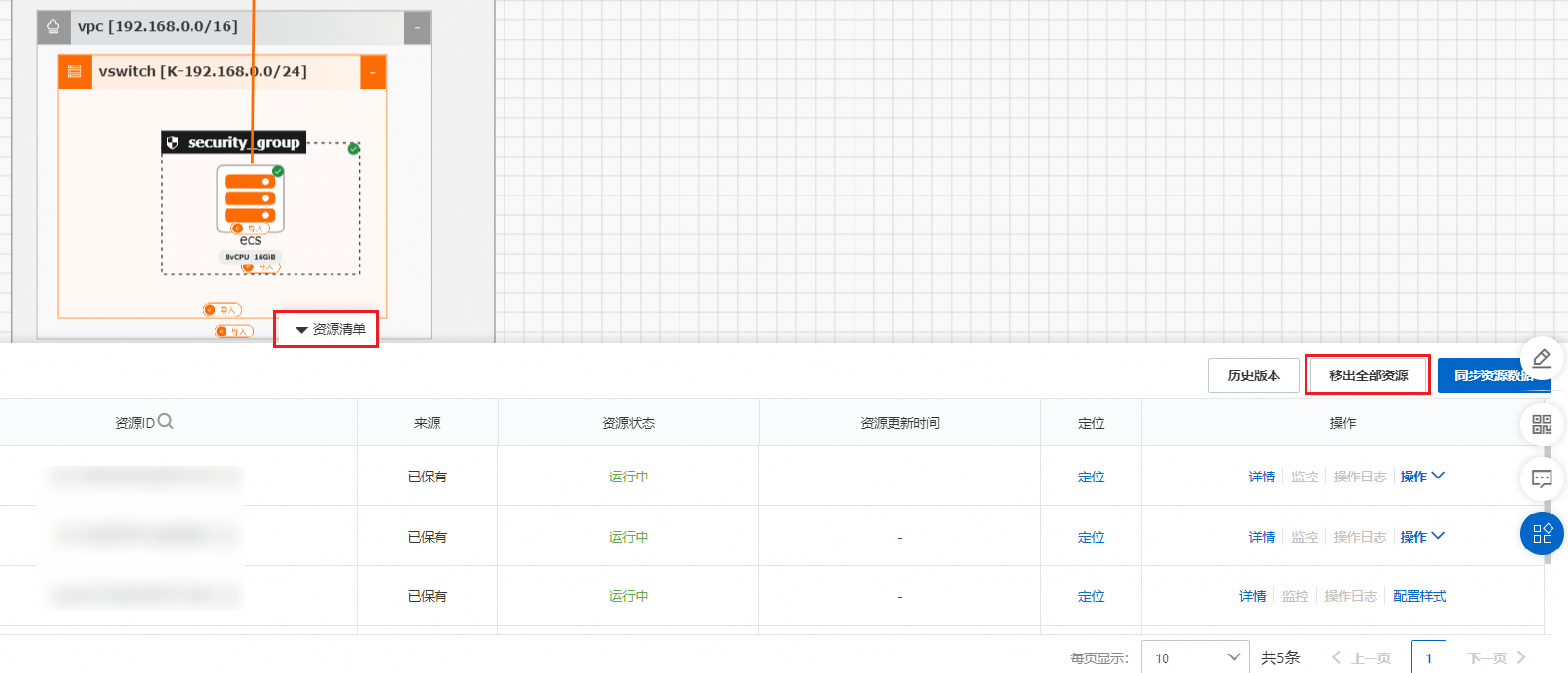Open 详情 for third resource row
Viewport: 1568px width, 673px height.
(x=1252, y=596)
